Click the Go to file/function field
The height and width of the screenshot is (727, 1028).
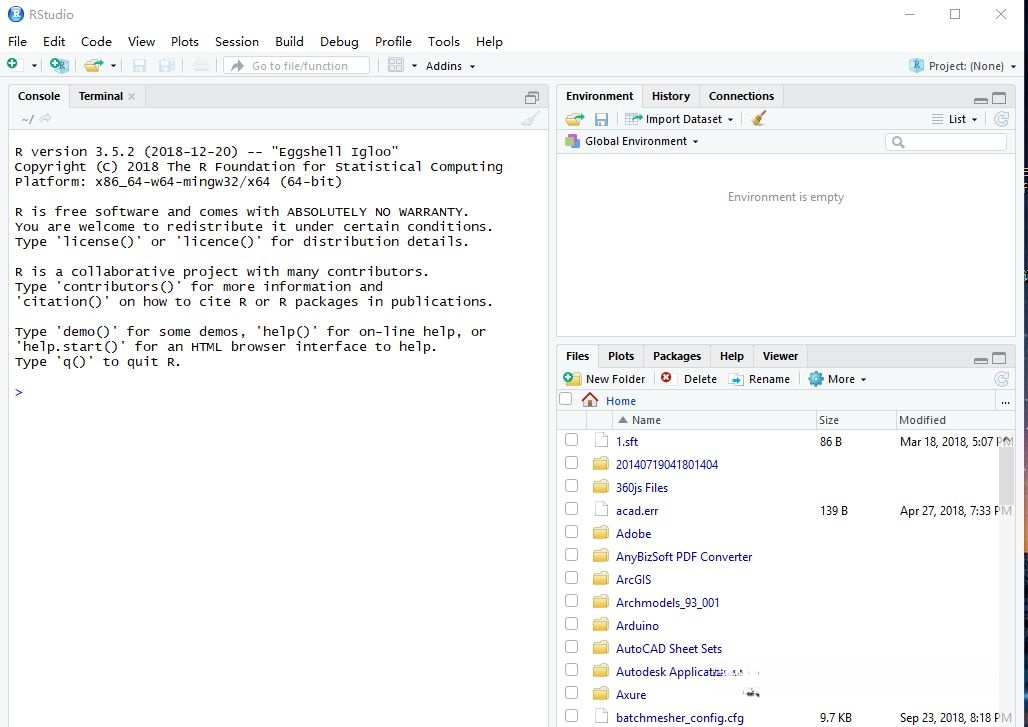tap(296, 66)
